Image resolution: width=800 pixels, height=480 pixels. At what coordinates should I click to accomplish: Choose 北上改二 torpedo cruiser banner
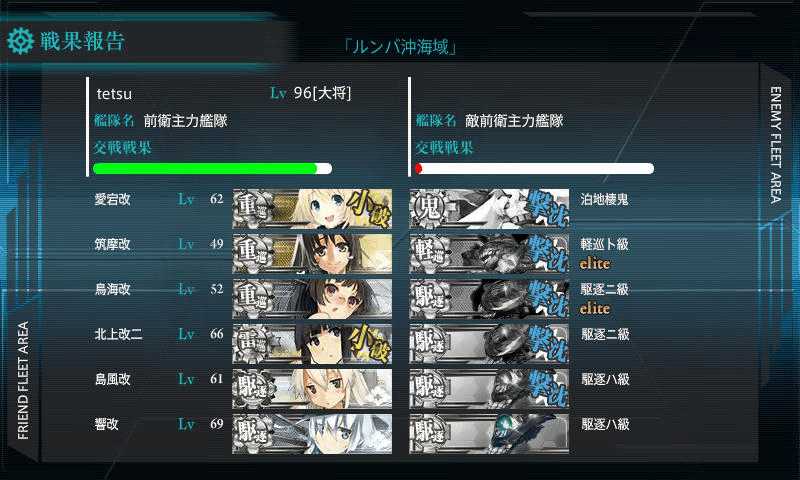[312, 343]
